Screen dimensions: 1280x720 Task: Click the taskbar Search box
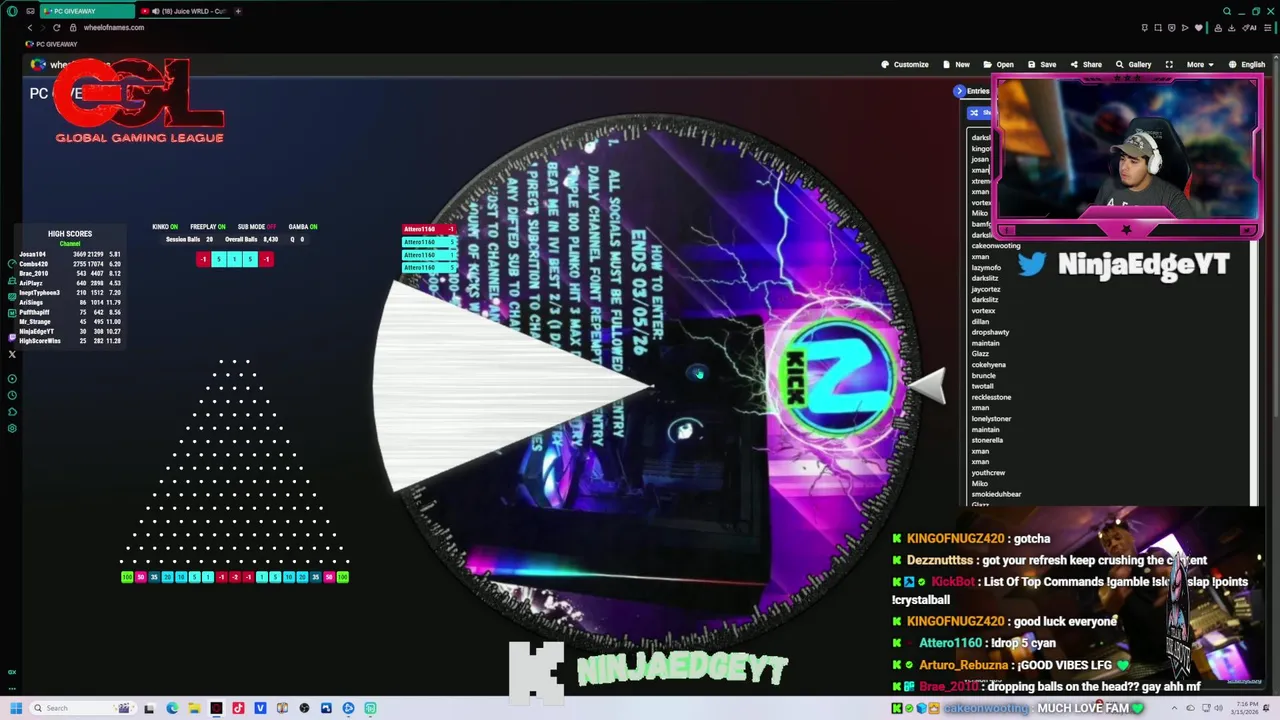point(82,708)
